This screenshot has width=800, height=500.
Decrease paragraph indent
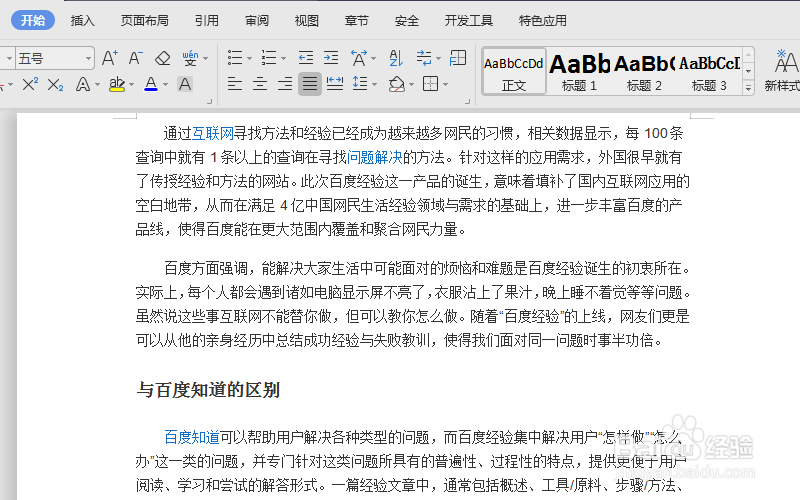(x=306, y=58)
